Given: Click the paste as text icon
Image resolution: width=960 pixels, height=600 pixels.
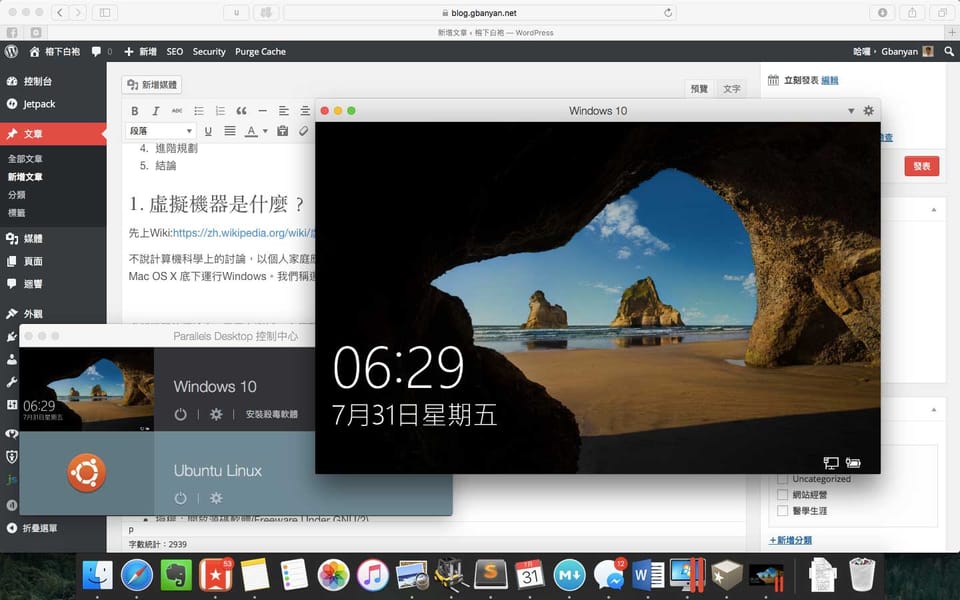Looking at the screenshot, I should (282, 131).
